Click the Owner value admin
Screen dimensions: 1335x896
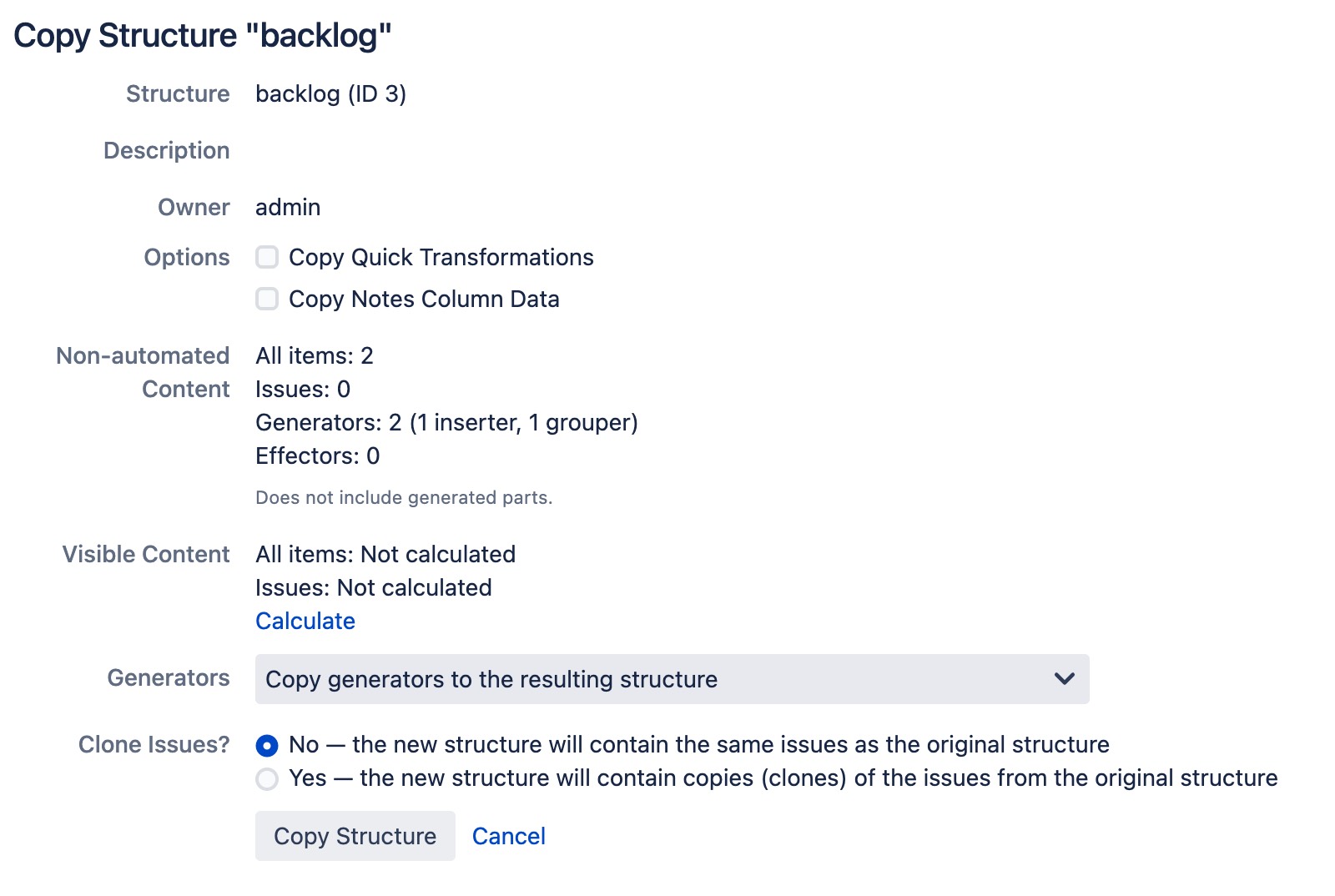287,207
